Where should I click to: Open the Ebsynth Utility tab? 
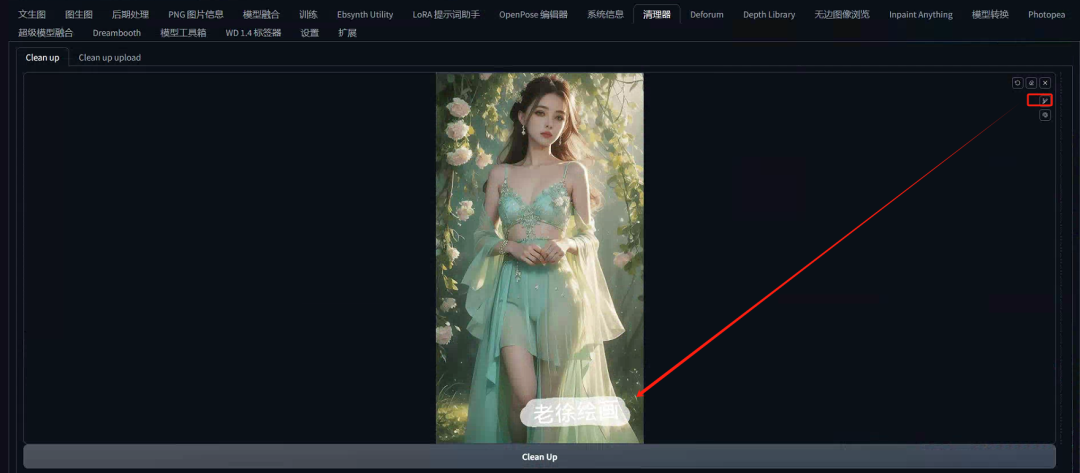click(365, 14)
